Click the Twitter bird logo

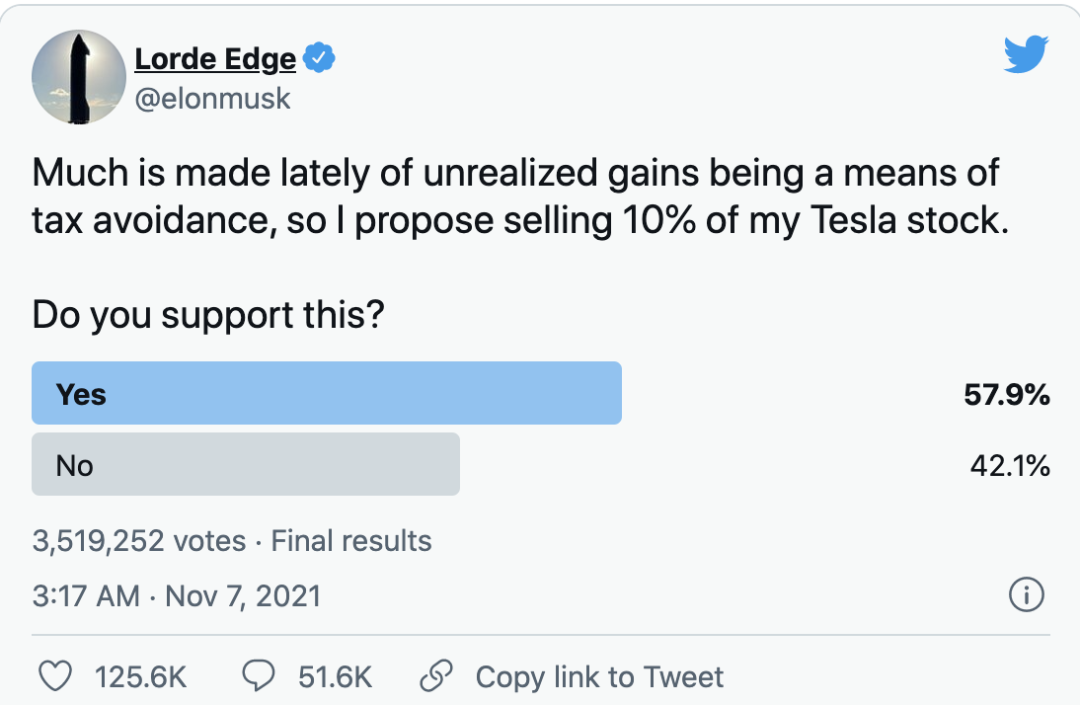click(x=1026, y=56)
